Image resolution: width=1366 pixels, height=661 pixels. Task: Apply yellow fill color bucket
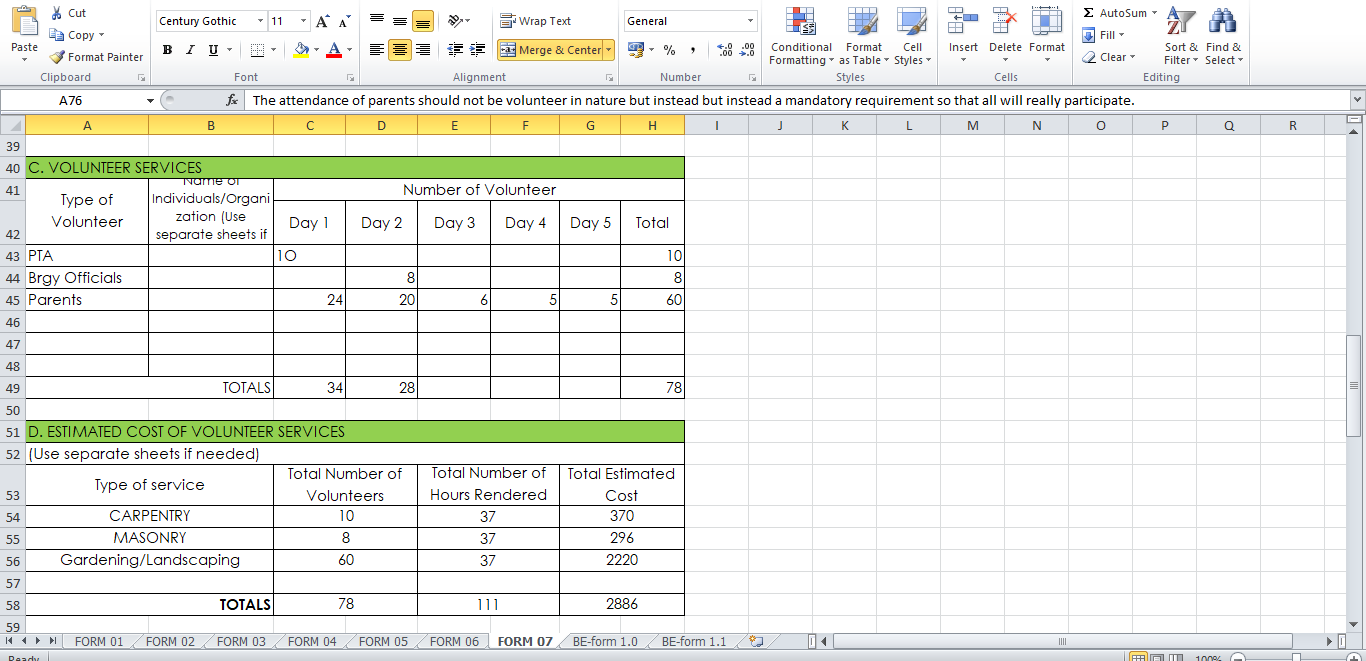(302, 50)
